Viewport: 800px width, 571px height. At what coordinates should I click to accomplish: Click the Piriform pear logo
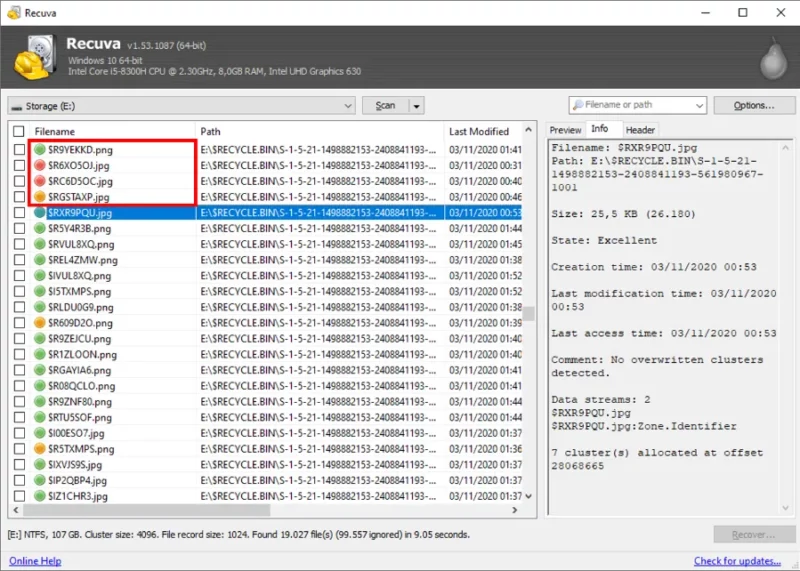pos(773,58)
